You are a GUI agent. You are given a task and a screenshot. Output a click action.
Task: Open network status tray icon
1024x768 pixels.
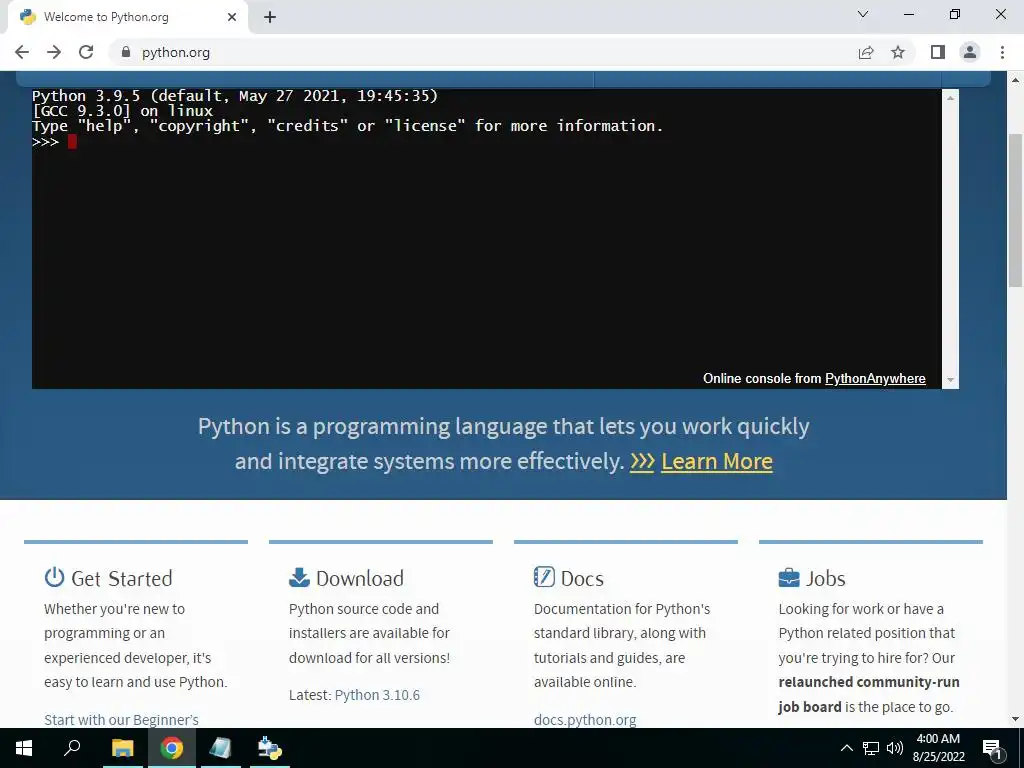(x=871, y=748)
